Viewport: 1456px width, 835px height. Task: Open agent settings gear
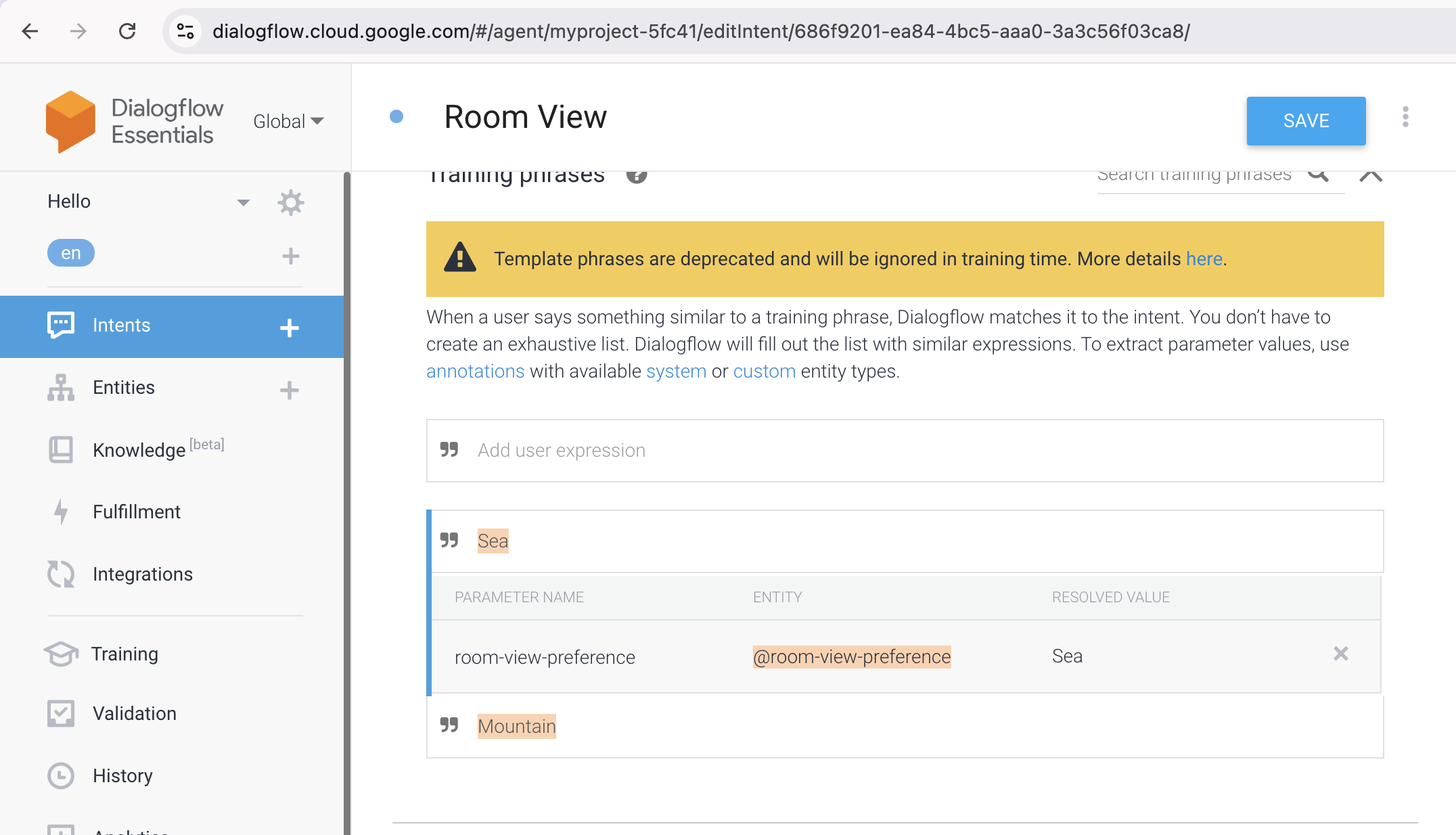(290, 202)
